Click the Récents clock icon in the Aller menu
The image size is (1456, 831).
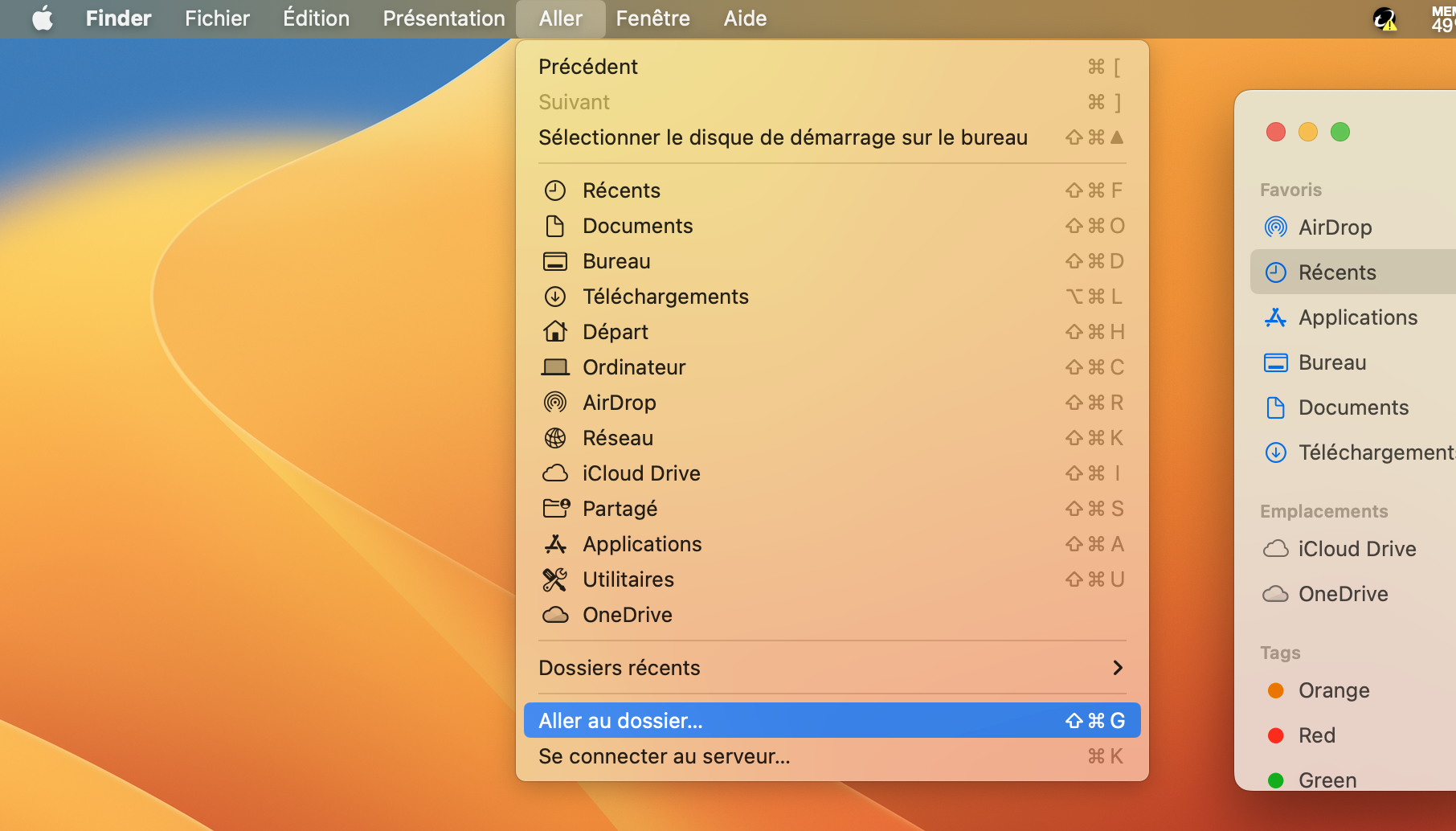[x=555, y=190]
